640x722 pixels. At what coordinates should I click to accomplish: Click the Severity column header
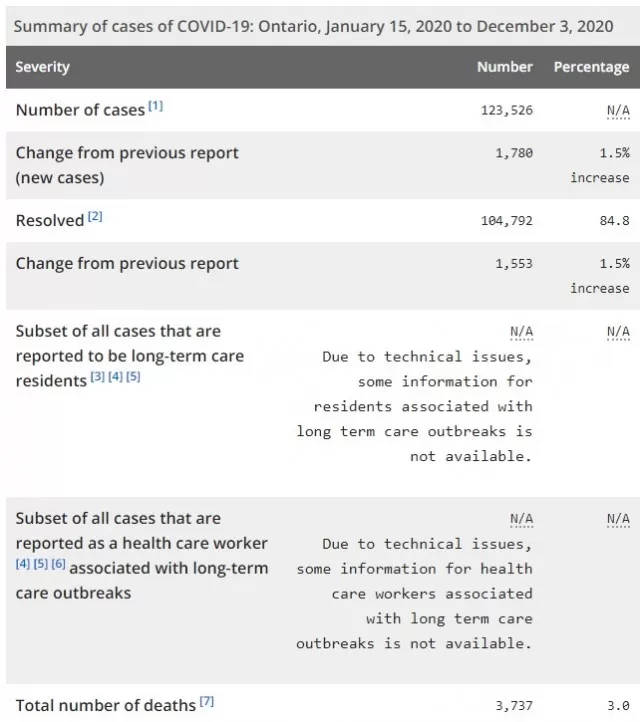point(42,67)
